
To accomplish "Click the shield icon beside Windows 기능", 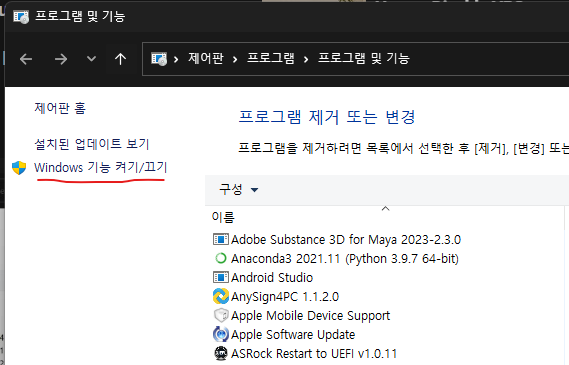I will (19, 168).
